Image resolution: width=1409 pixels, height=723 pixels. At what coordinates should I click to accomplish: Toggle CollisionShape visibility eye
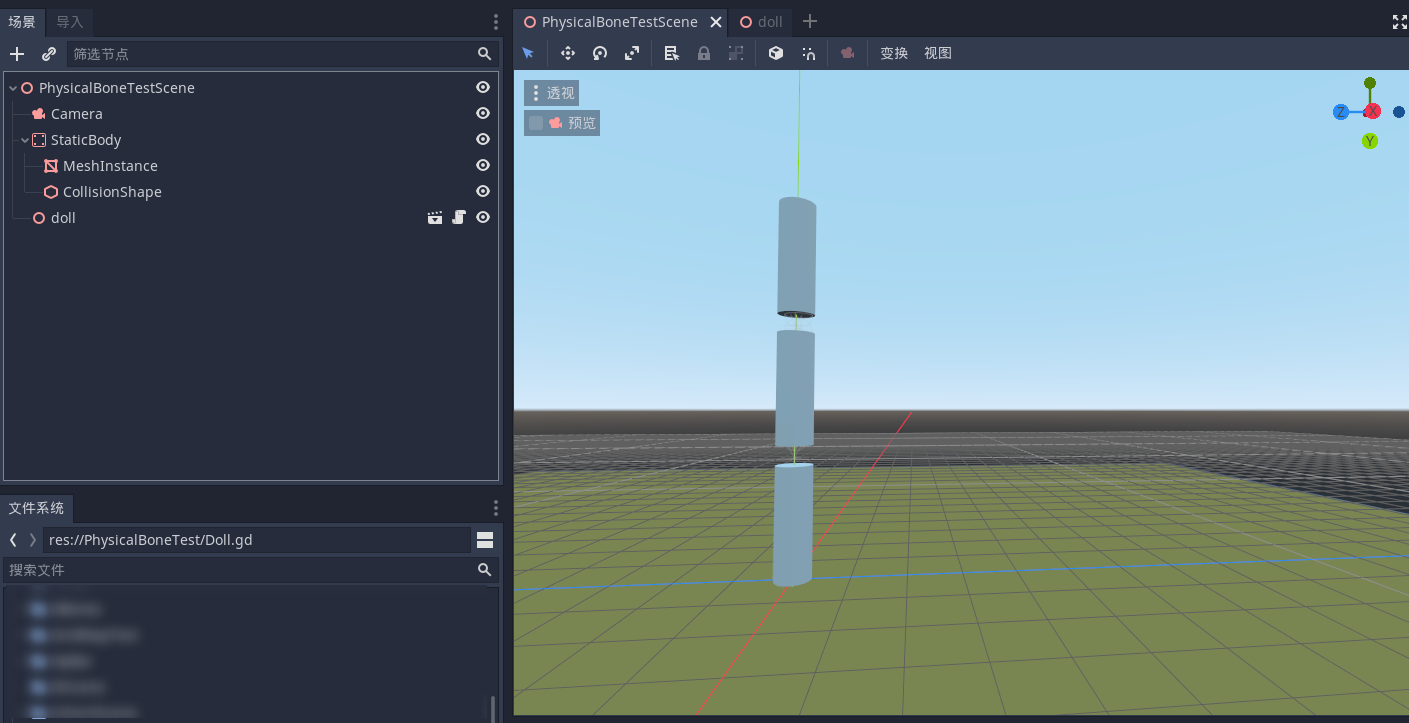coord(483,191)
